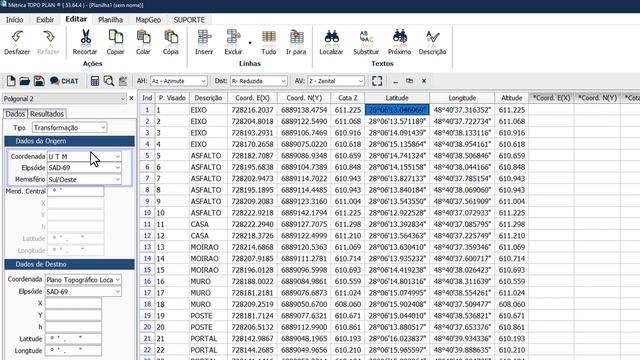The image size is (640, 360).
Task: Open the CHAT button
Action: pyautogui.click(x=64, y=81)
